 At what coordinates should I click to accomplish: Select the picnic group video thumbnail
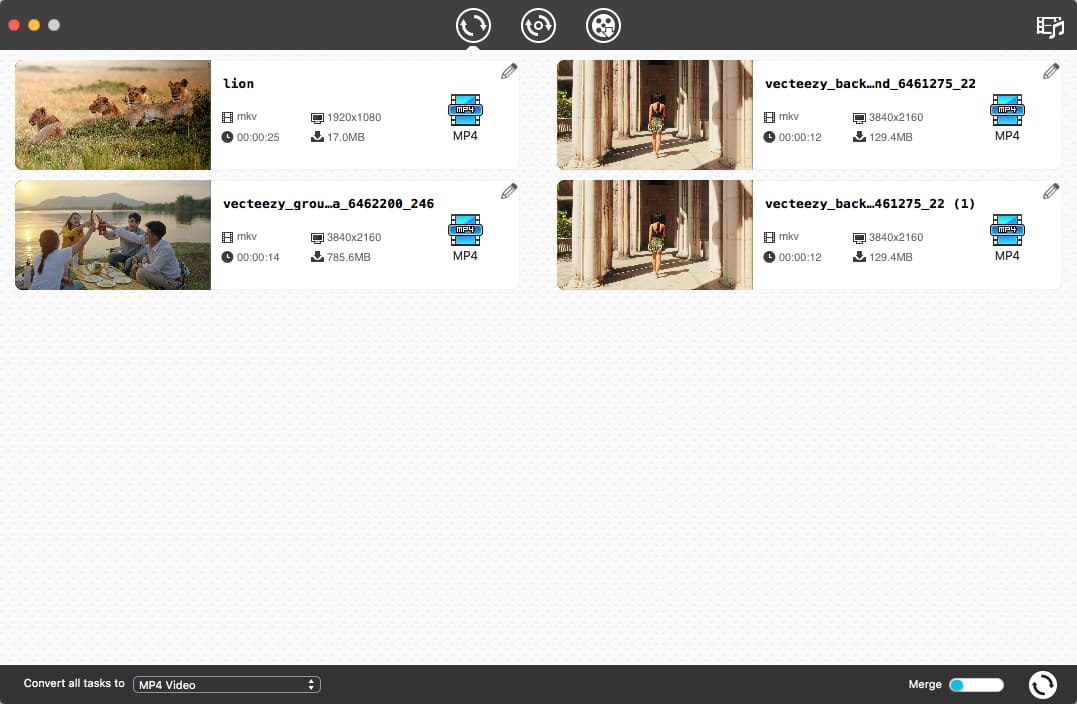[x=113, y=235]
